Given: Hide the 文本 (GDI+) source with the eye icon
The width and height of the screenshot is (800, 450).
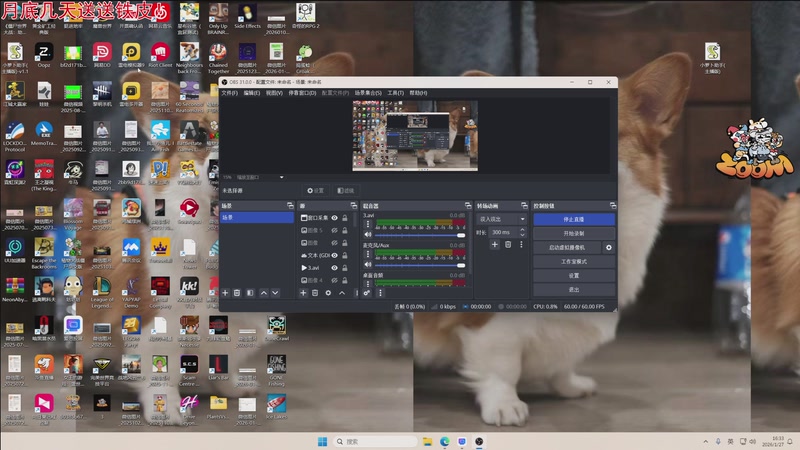Looking at the screenshot, I should tap(335, 256).
